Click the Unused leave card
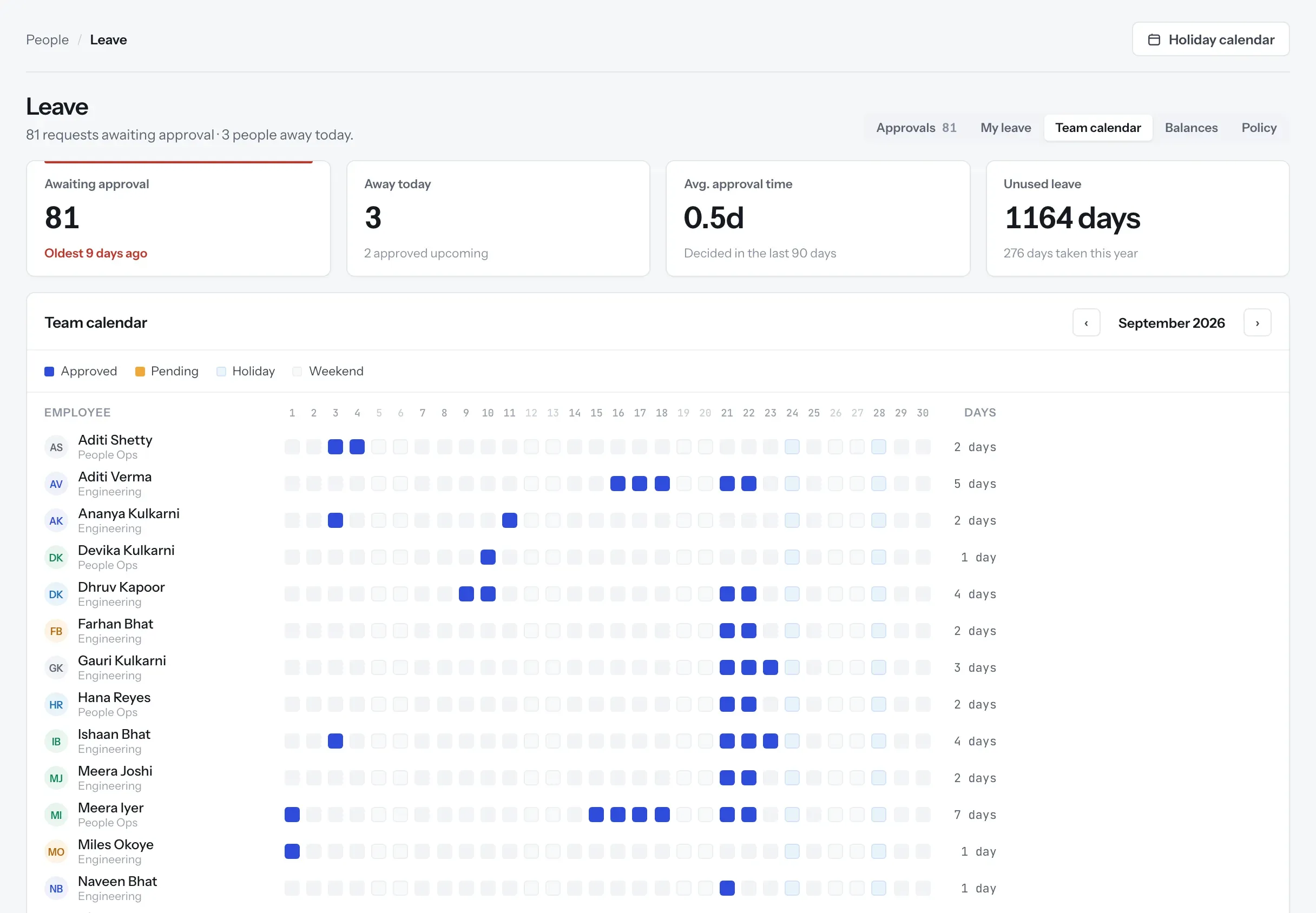 pyautogui.click(x=1137, y=219)
